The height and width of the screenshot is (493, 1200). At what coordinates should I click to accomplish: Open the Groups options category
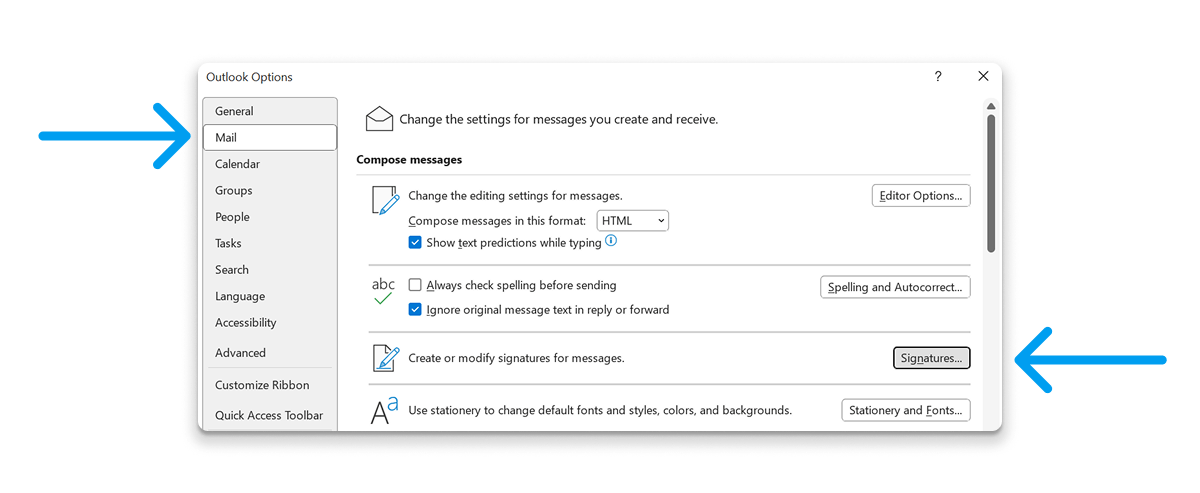[269, 190]
